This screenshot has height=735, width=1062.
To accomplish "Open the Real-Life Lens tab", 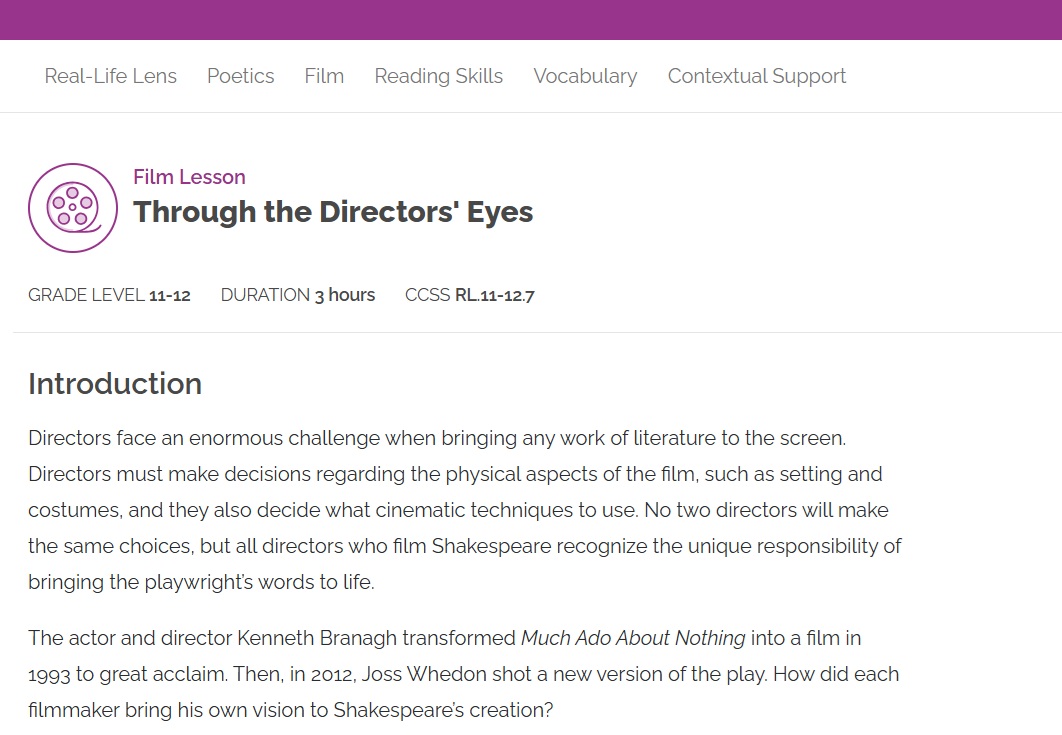I will pyautogui.click(x=111, y=76).
